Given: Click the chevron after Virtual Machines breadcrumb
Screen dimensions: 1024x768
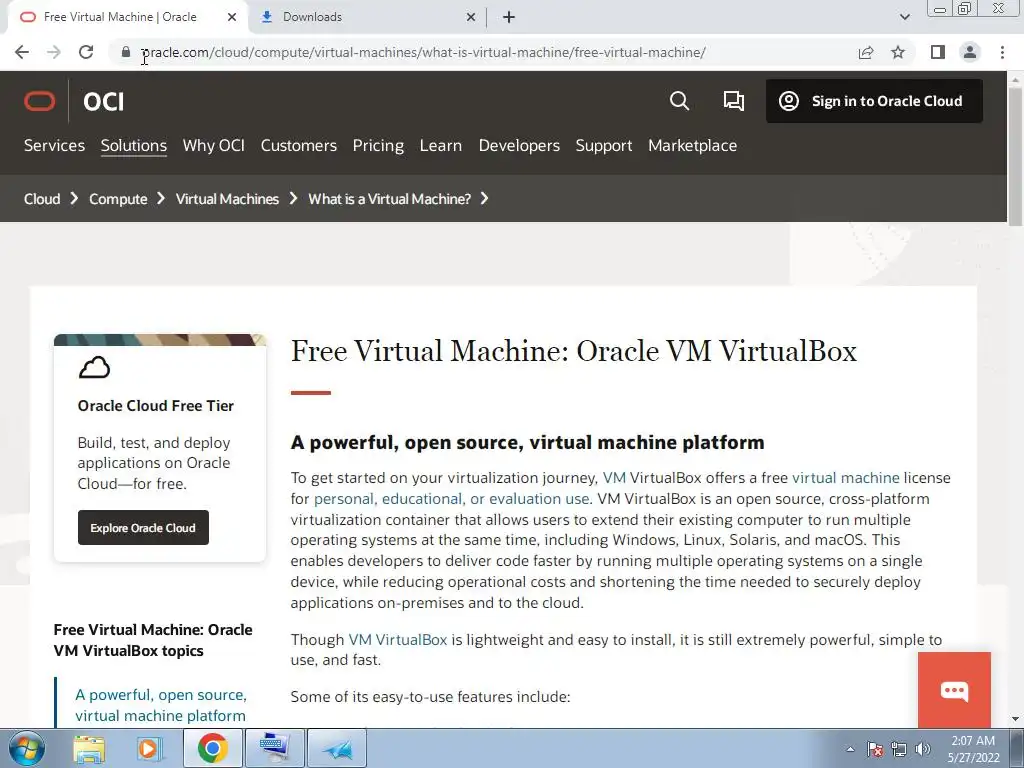Looking at the screenshot, I should tap(293, 198).
